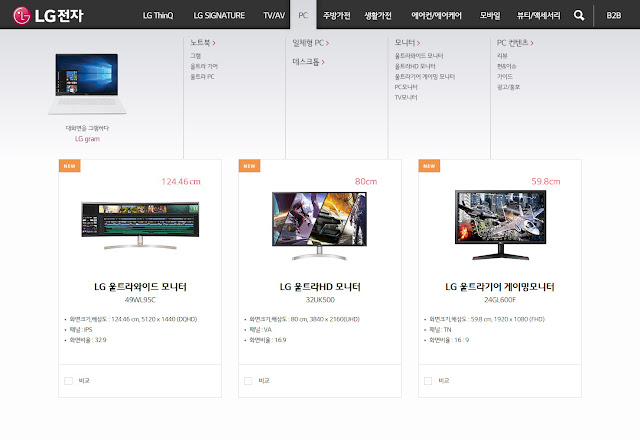The width and height of the screenshot is (640, 440).
Task: Expand the 노트북 category arrow
Action: tap(214, 43)
